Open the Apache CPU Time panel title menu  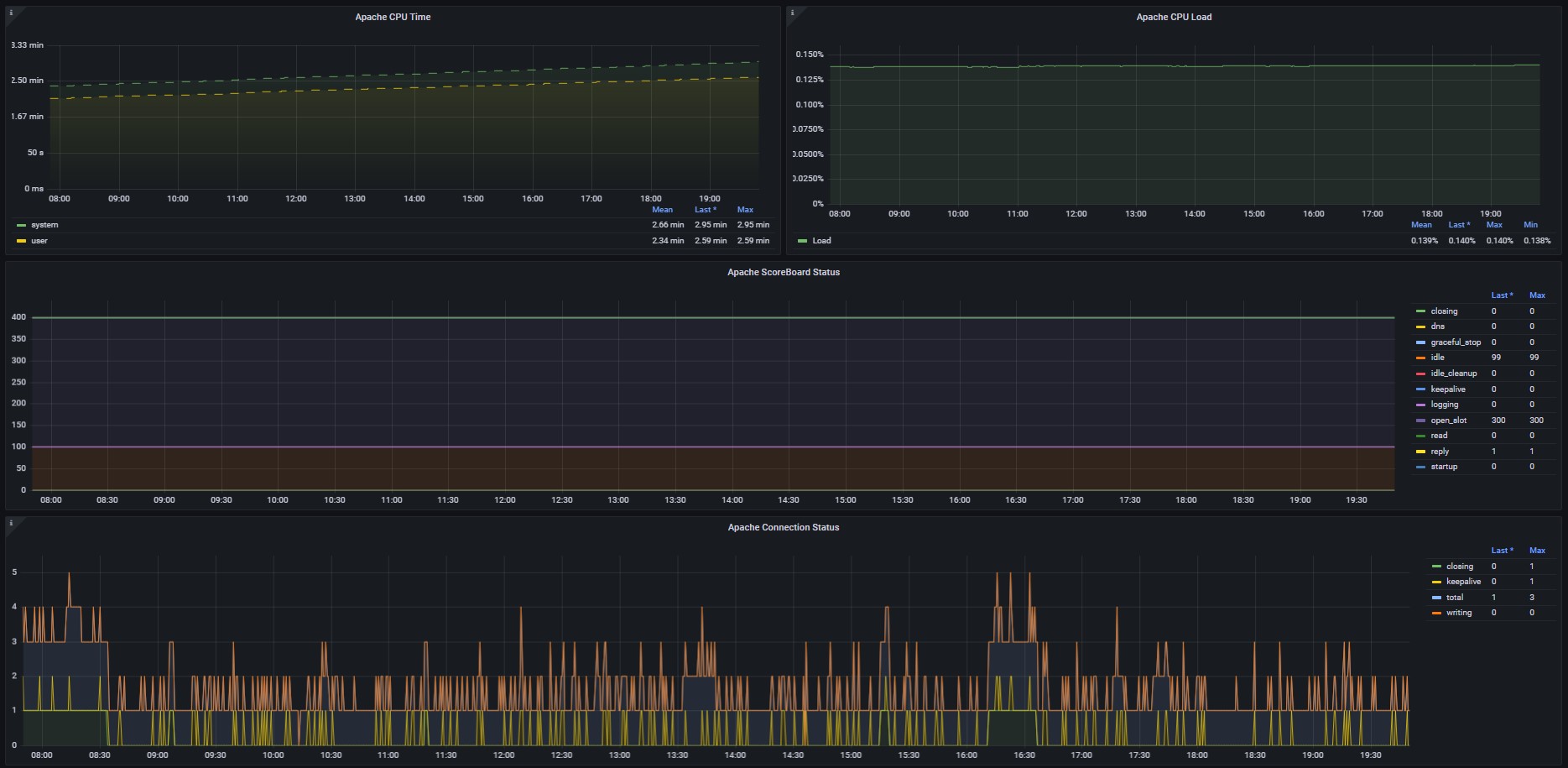point(393,17)
